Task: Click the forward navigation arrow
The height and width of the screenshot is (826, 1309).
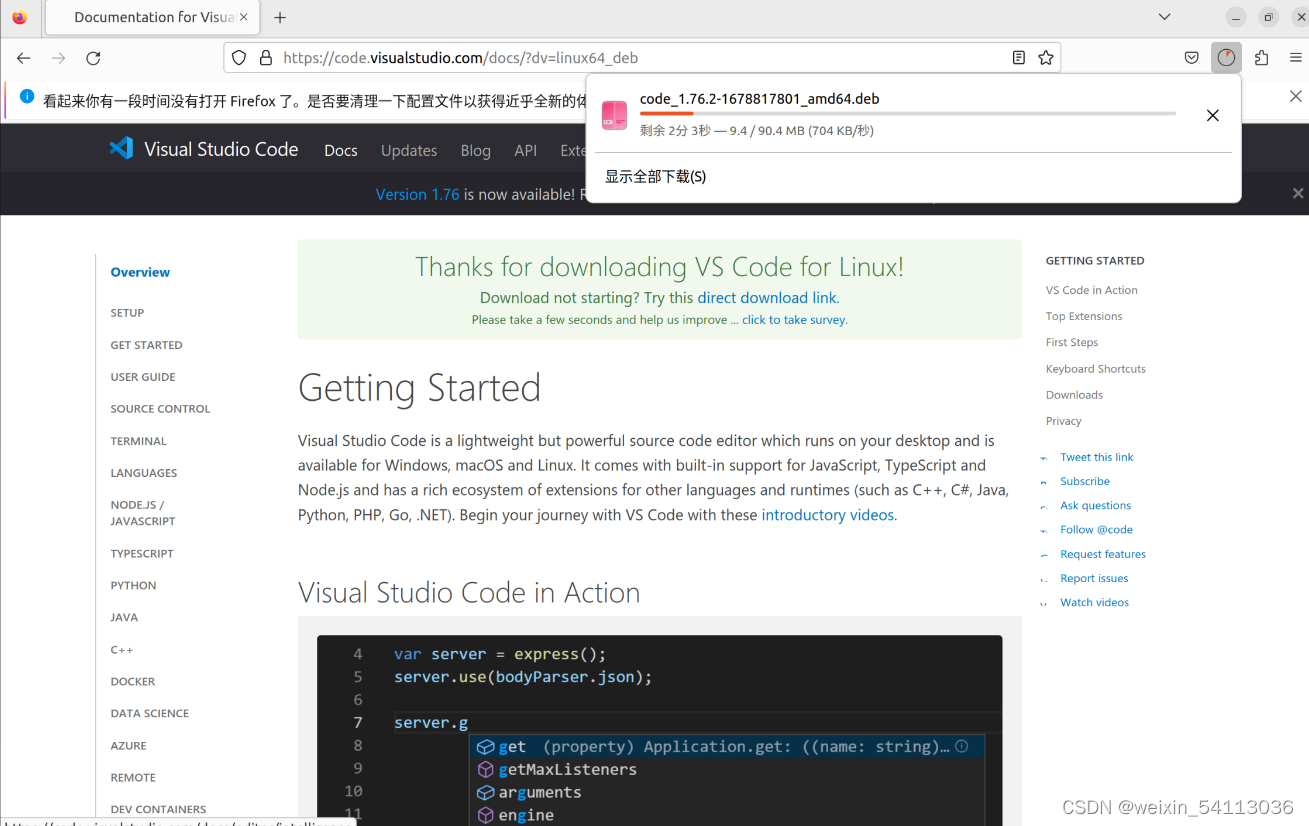Action: (x=58, y=58)
